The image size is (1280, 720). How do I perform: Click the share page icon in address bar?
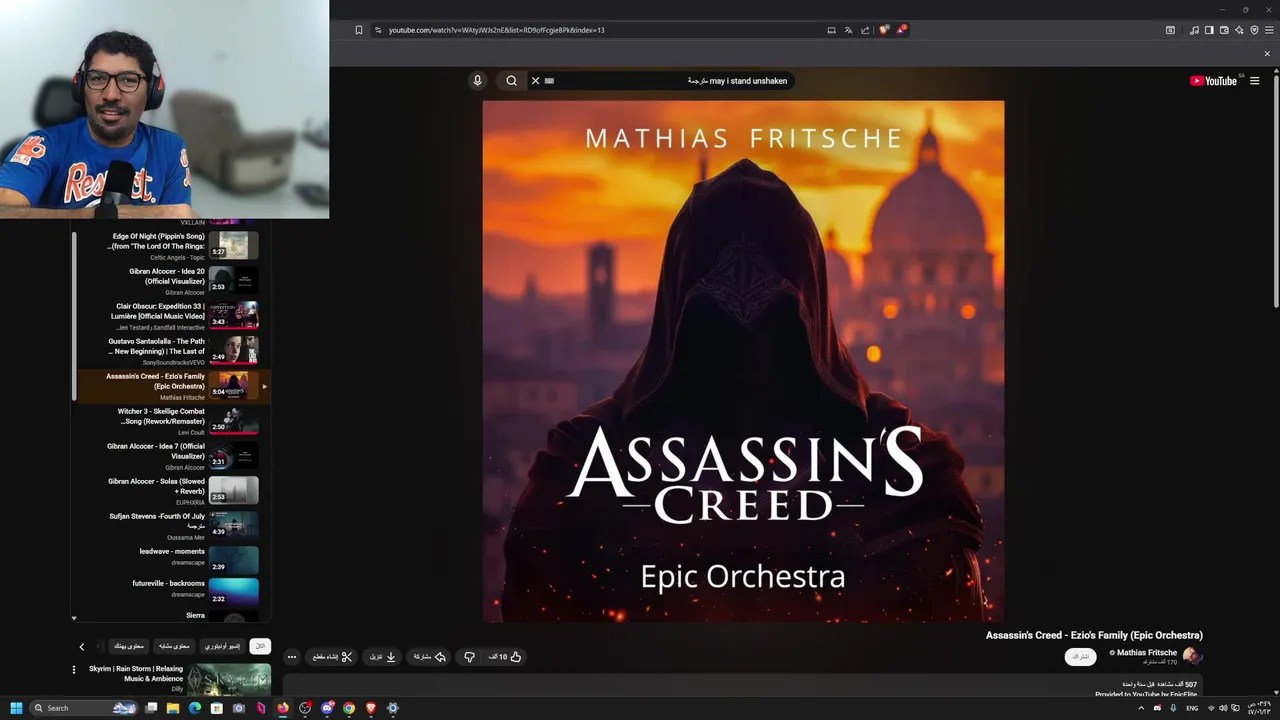pos(865,30)
